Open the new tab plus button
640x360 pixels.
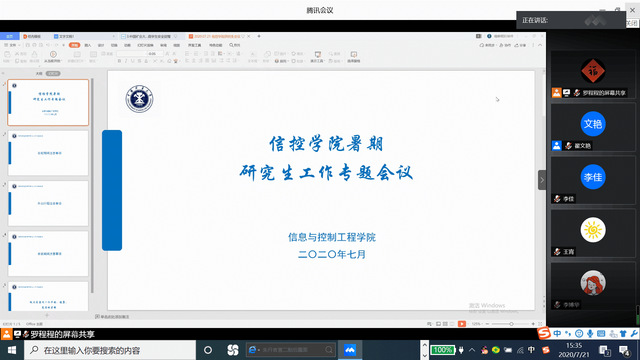click(x=259, y=36)
